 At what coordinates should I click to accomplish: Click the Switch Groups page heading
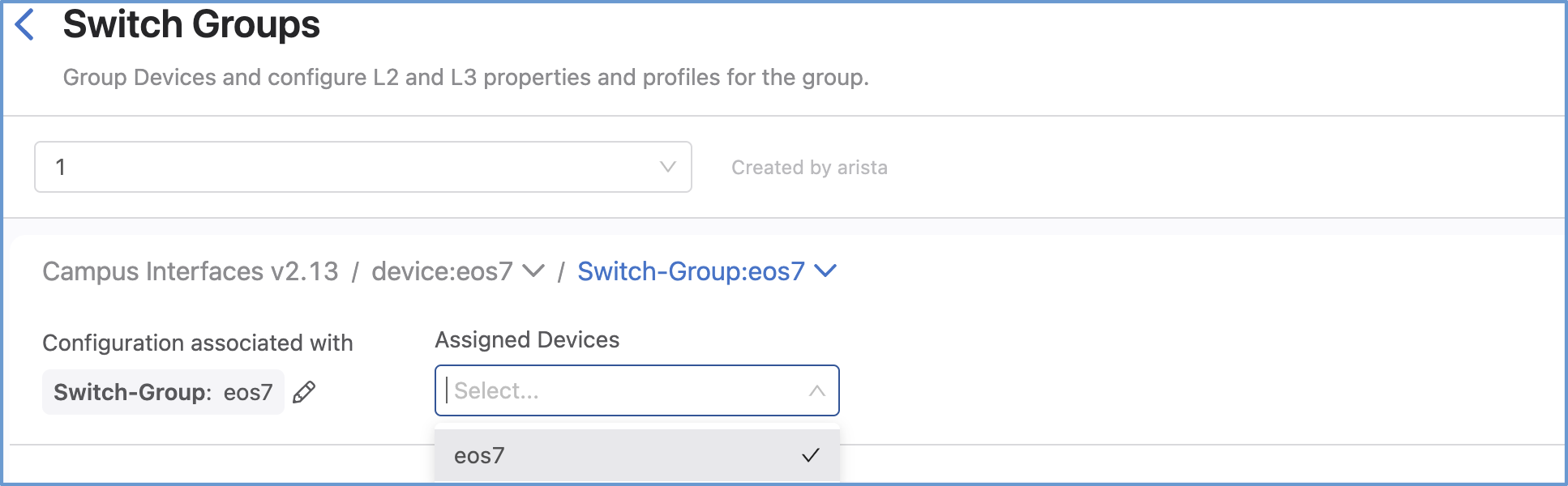click(x=191, y=24)
